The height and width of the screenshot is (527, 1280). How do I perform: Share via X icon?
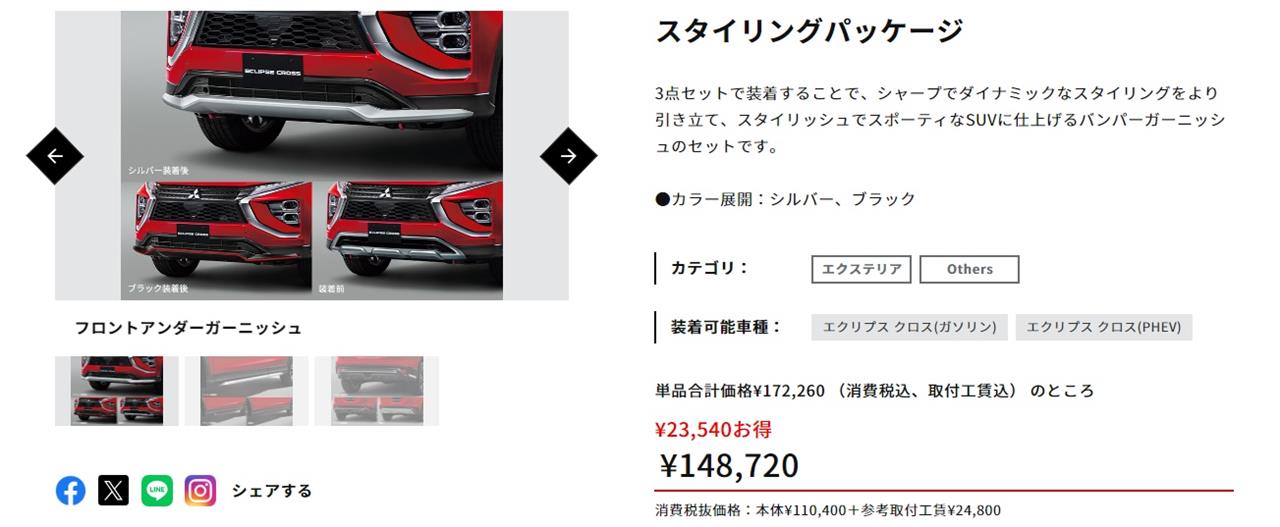114,490
